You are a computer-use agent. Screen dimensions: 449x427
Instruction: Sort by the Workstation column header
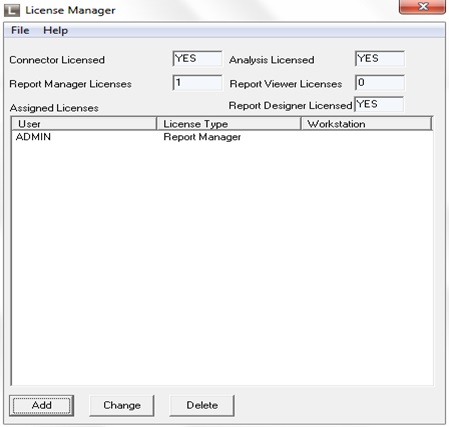tap(367, 124)
